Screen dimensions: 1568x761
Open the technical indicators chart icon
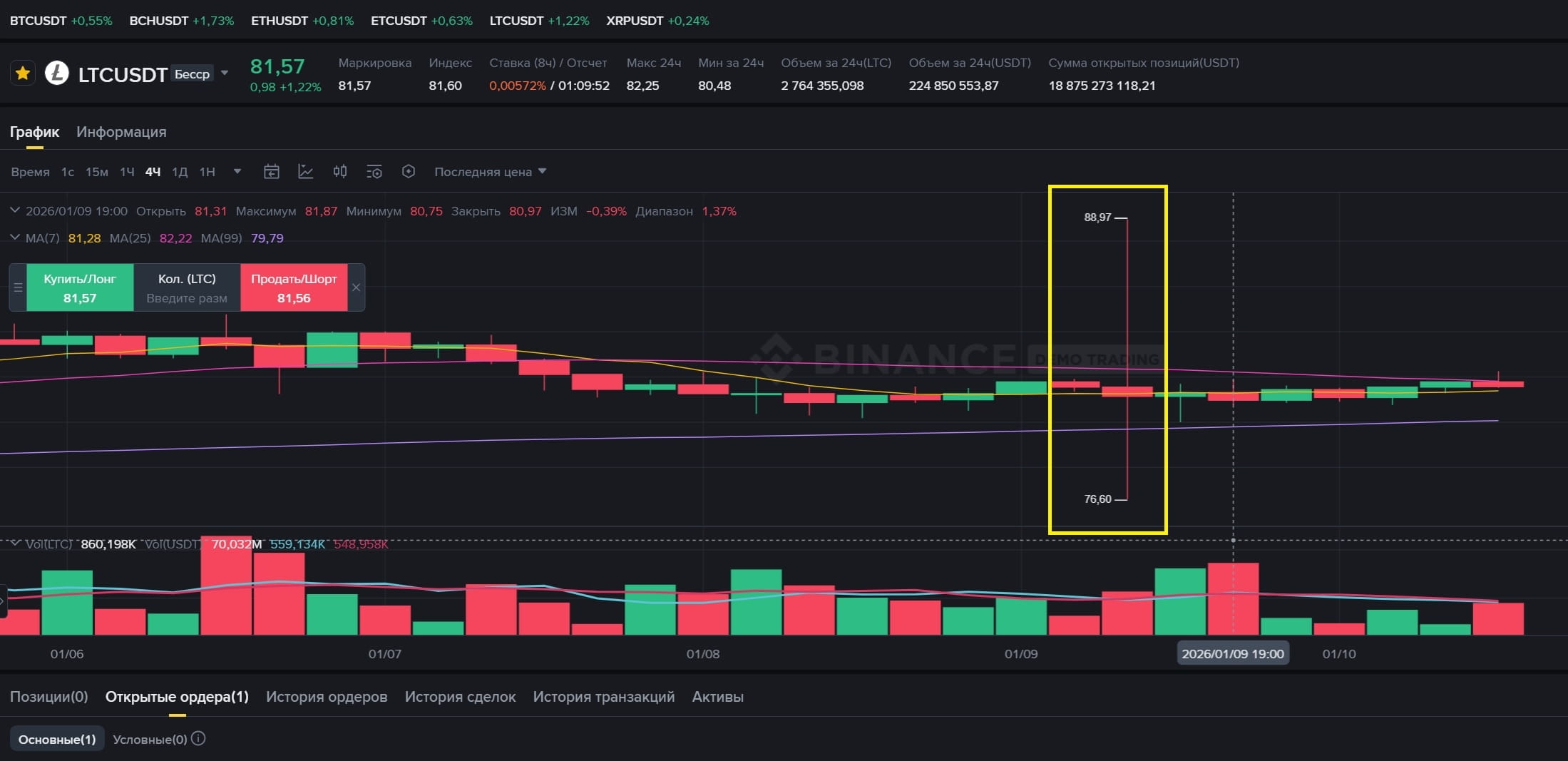tap(305, 172)
